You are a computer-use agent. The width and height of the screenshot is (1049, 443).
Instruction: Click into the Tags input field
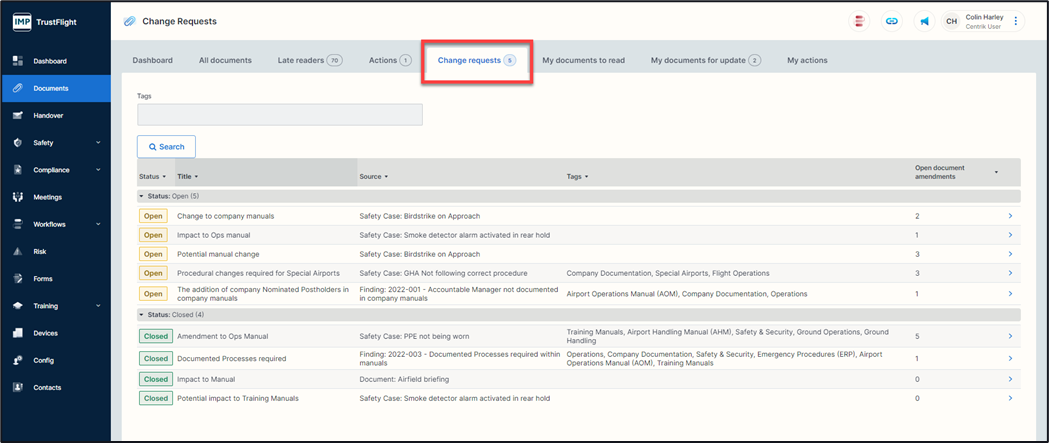pos(280,115)
